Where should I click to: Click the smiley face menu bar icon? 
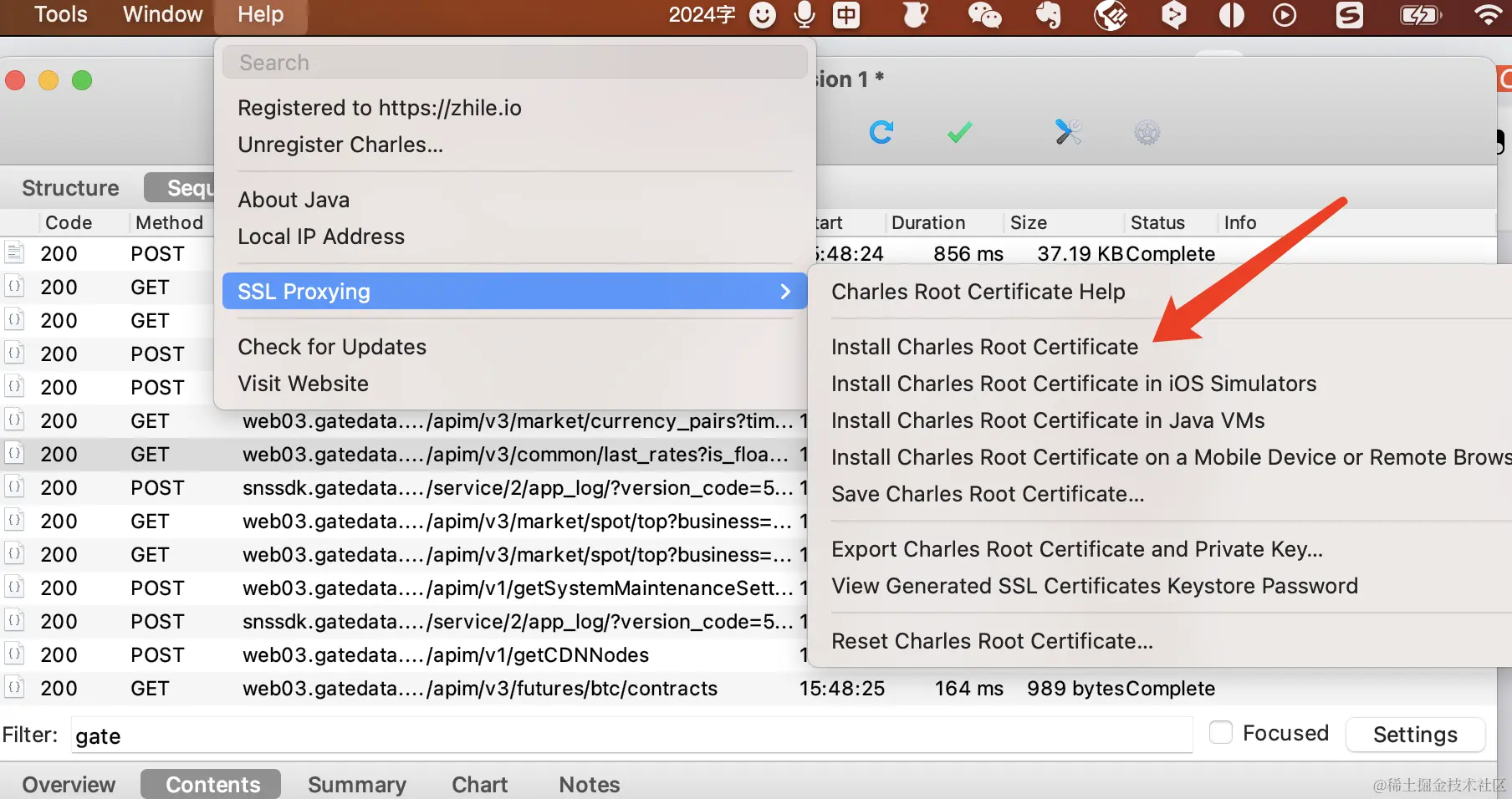point(762,14)
